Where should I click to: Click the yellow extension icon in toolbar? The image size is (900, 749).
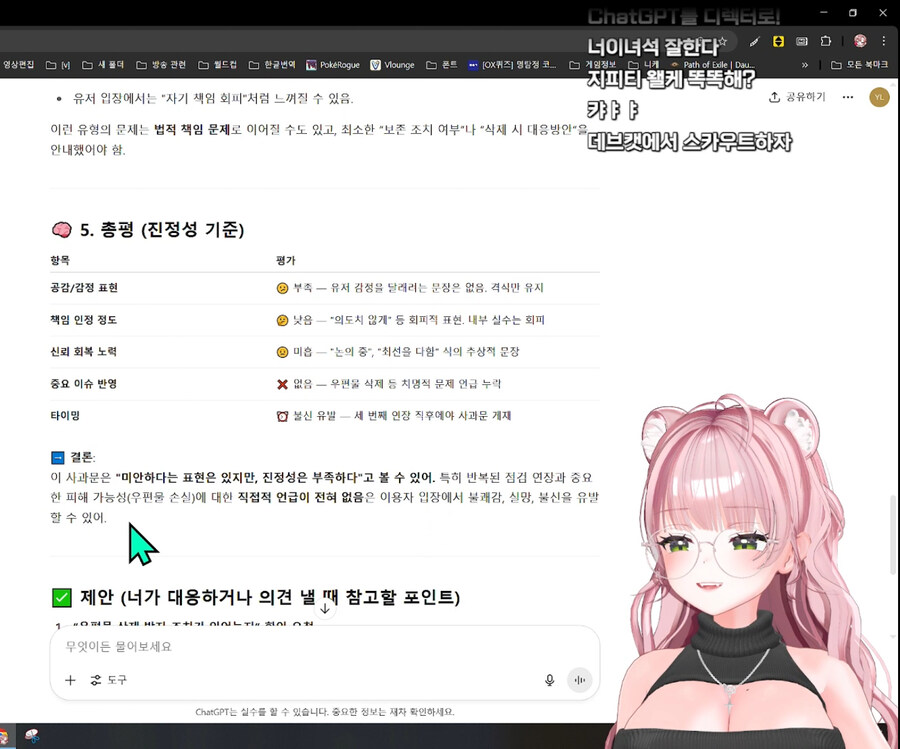tap(778, 41)
